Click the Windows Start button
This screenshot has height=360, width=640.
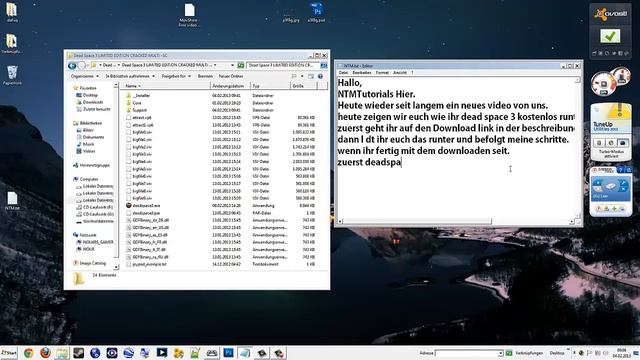coord(9,353)
